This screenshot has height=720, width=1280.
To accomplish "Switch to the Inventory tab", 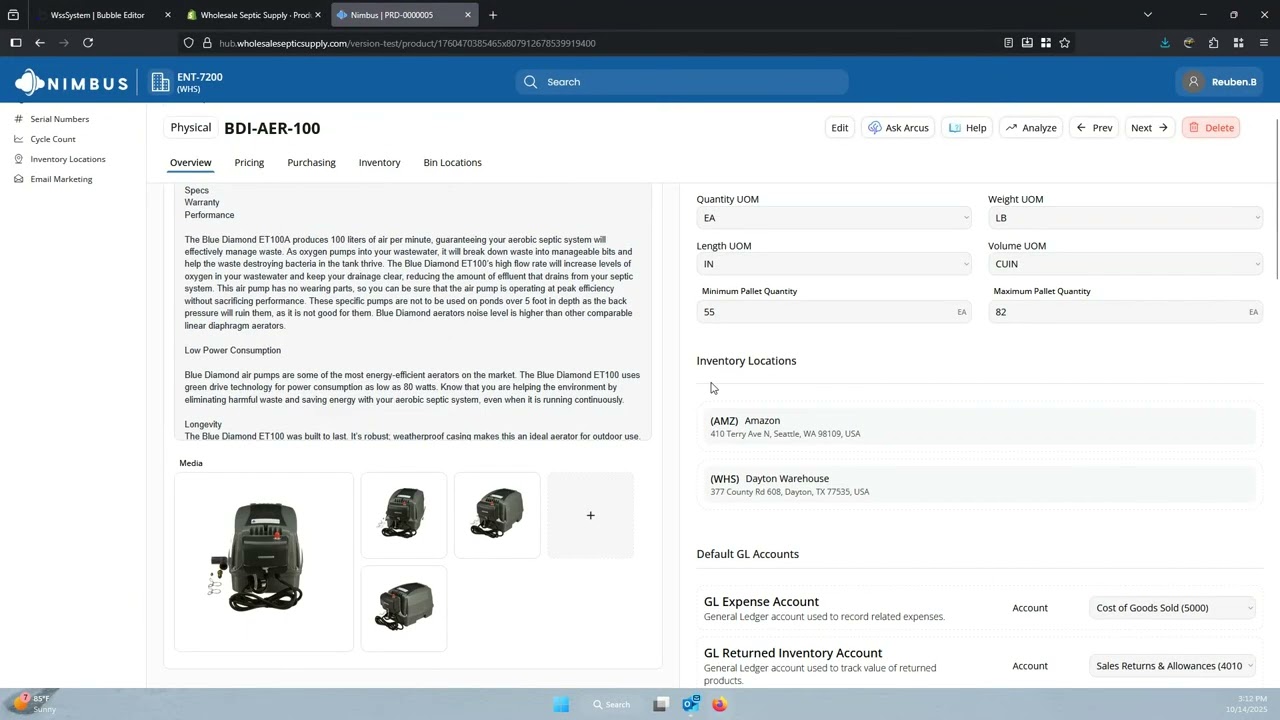I will pyautogui.click(x=379, y=163).
